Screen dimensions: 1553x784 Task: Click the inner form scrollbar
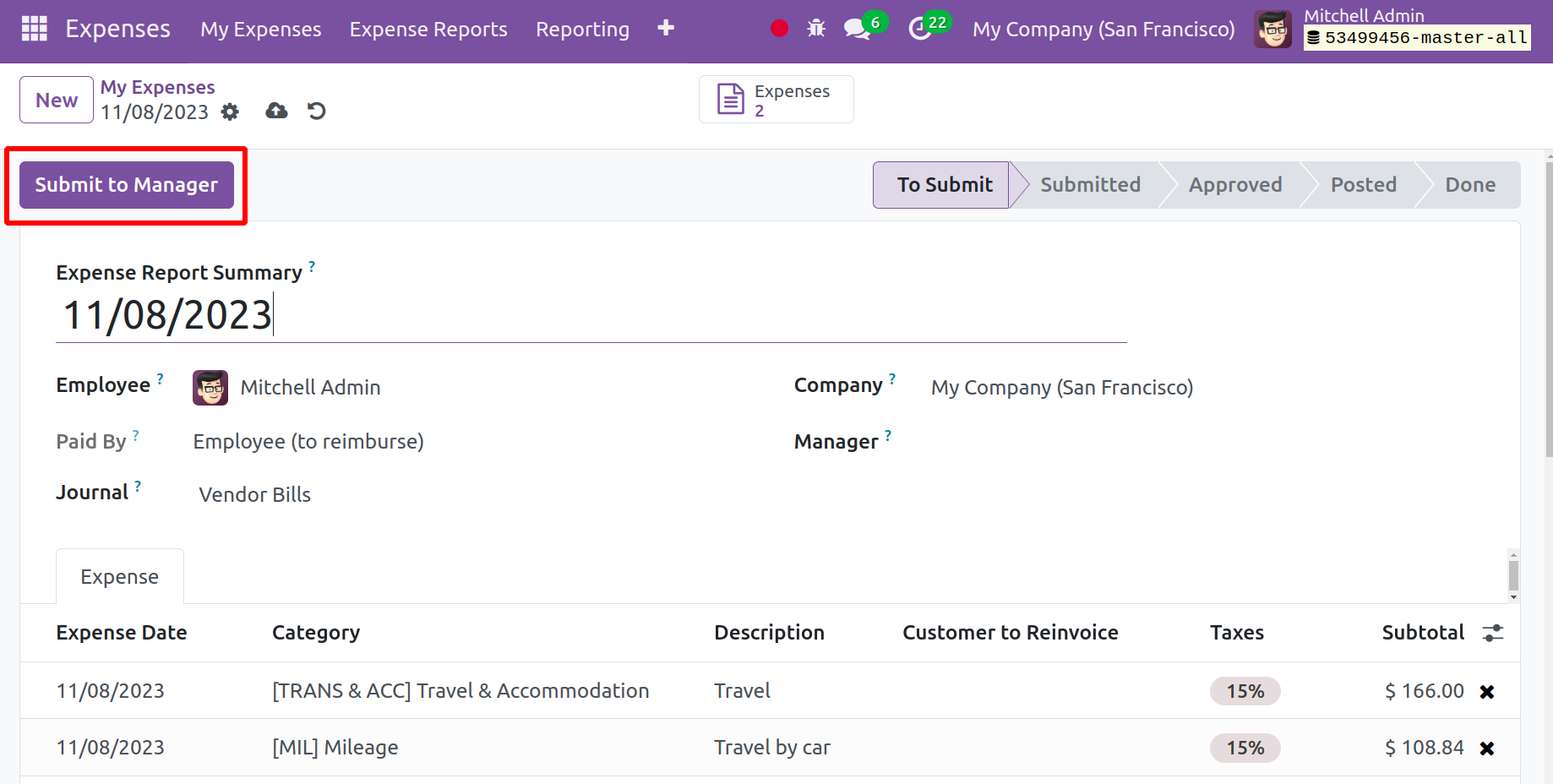(x=1513, y=576)
